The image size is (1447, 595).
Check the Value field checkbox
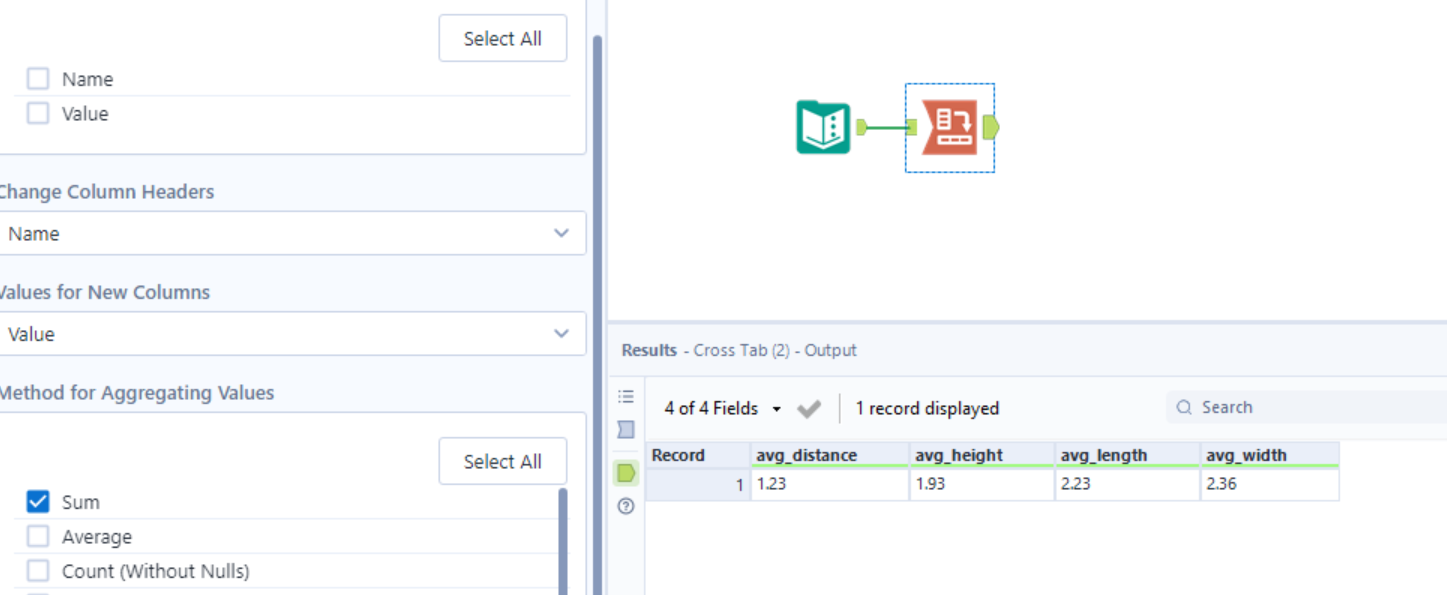tap(37, 113)
